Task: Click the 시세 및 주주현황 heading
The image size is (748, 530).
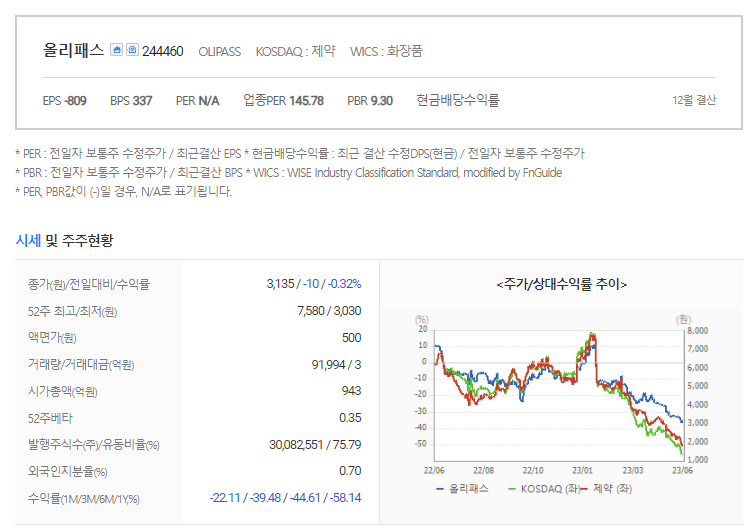Action: pyautogui.click(x=64, y=240)
